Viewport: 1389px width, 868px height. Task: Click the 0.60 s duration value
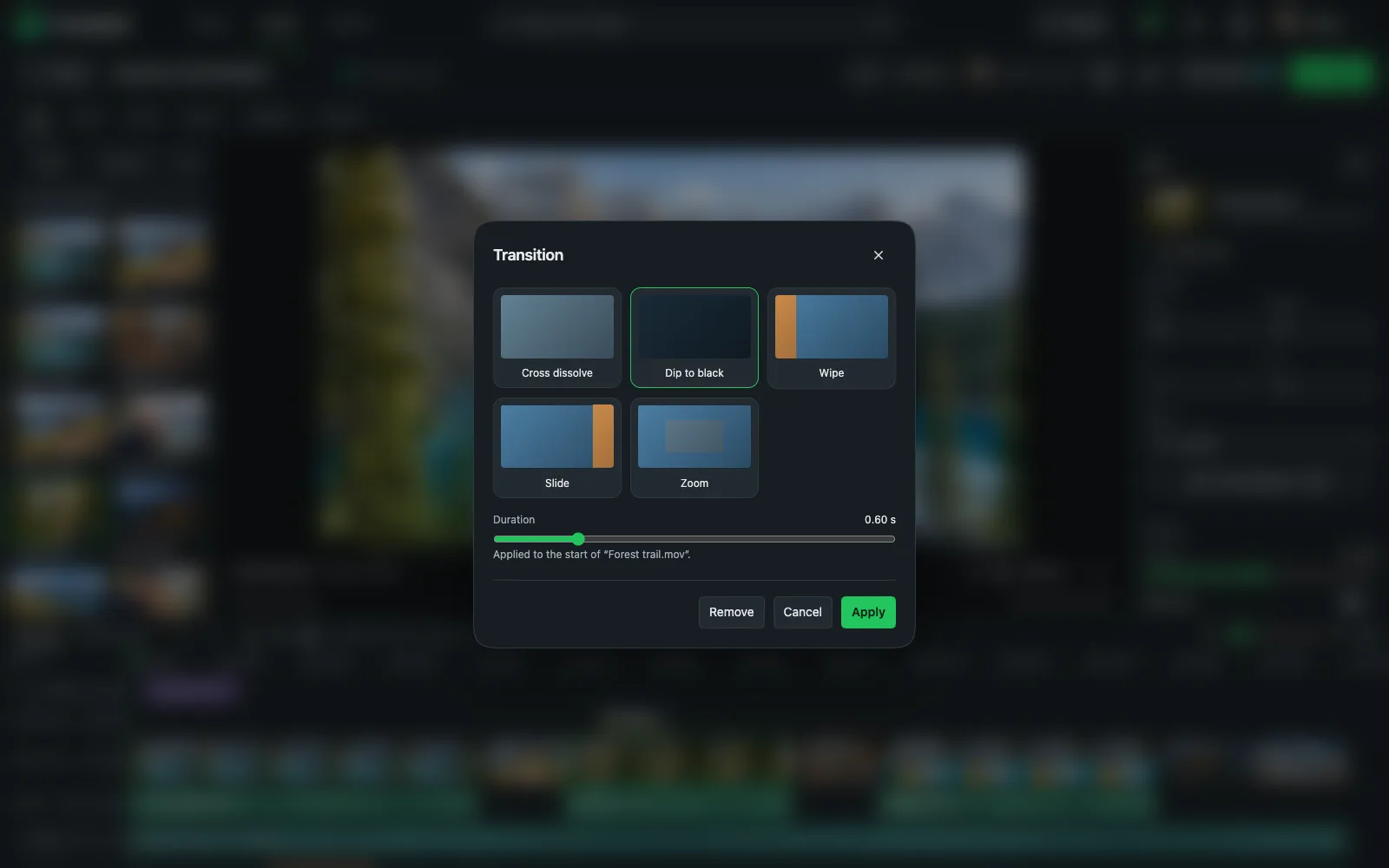pyautogui.click(x=879, y=520)
